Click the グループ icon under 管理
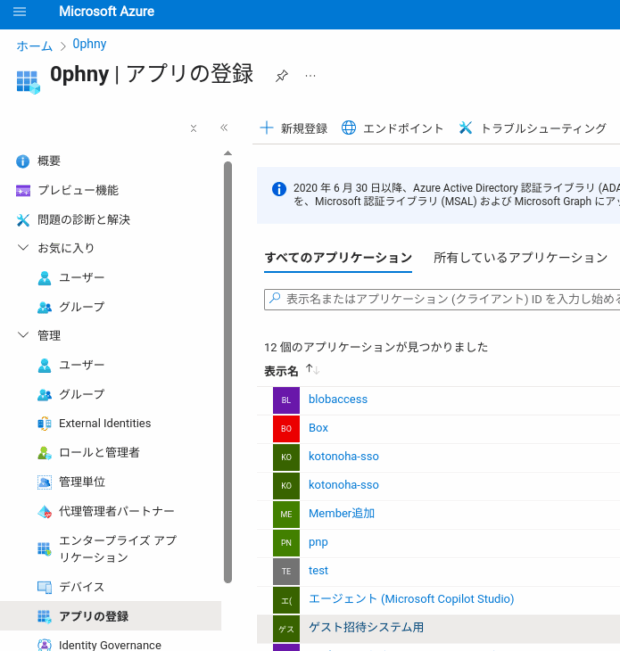The image size is (620, 651). pyautogui.click(x=44, y=394)
